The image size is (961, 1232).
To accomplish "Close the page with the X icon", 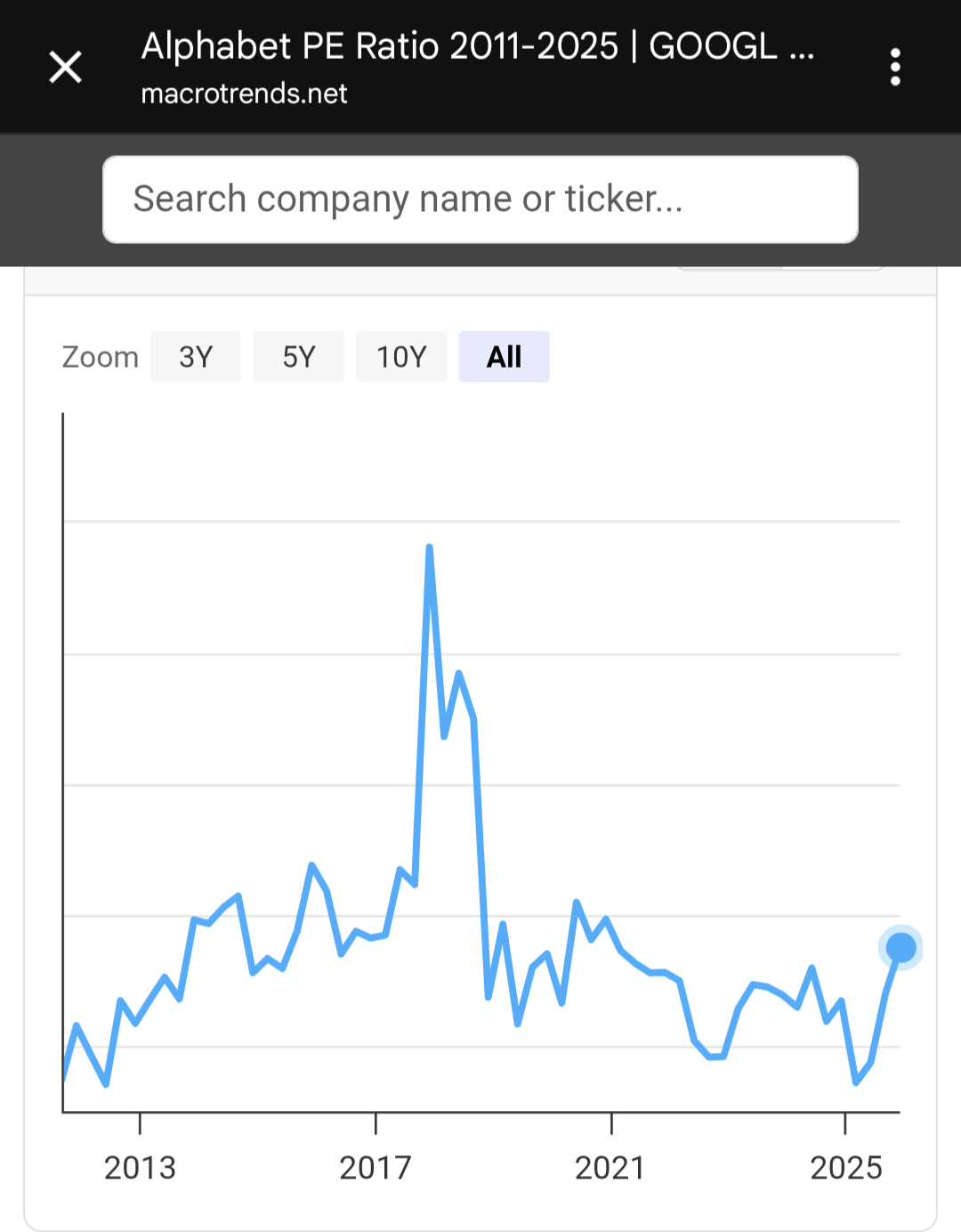I will click(65, 67).
